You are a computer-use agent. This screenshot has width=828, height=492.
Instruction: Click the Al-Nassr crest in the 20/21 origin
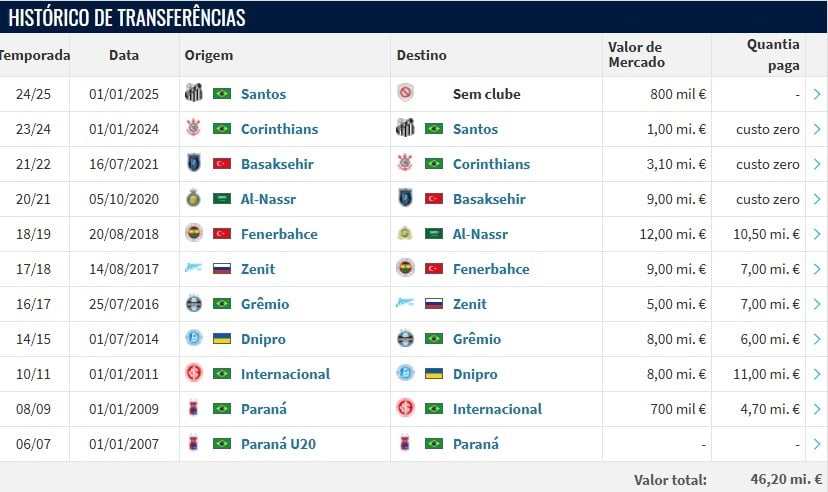[x=194, y=198]
